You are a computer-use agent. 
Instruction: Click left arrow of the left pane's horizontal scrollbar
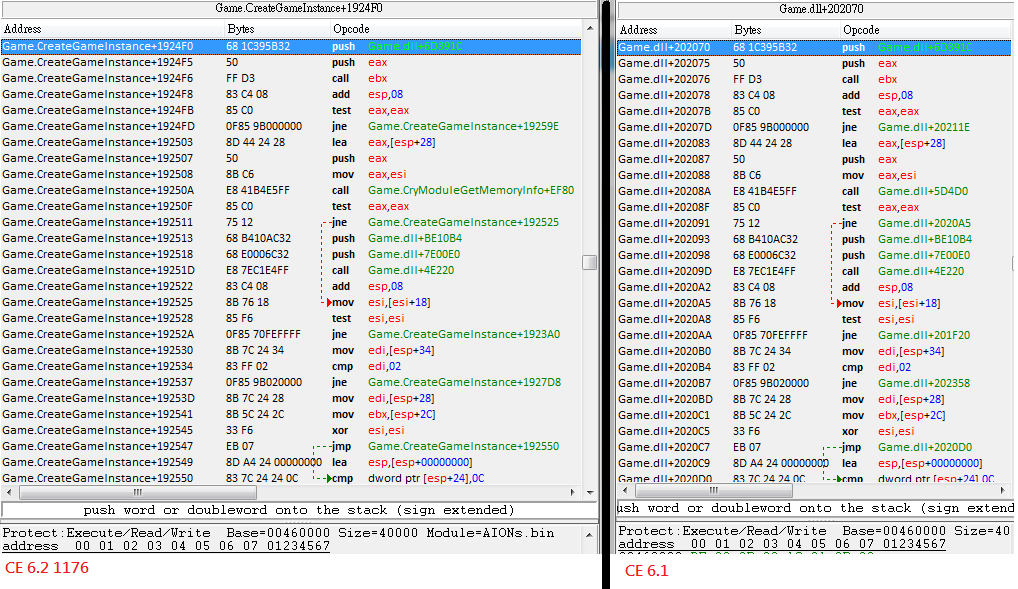coord(9,492)
